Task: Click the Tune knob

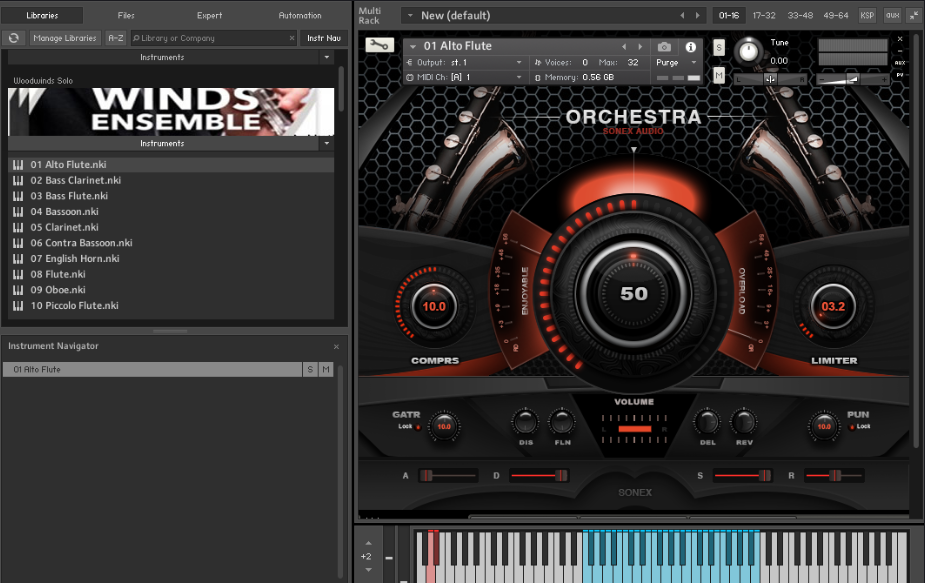Action: click(748, 51)
